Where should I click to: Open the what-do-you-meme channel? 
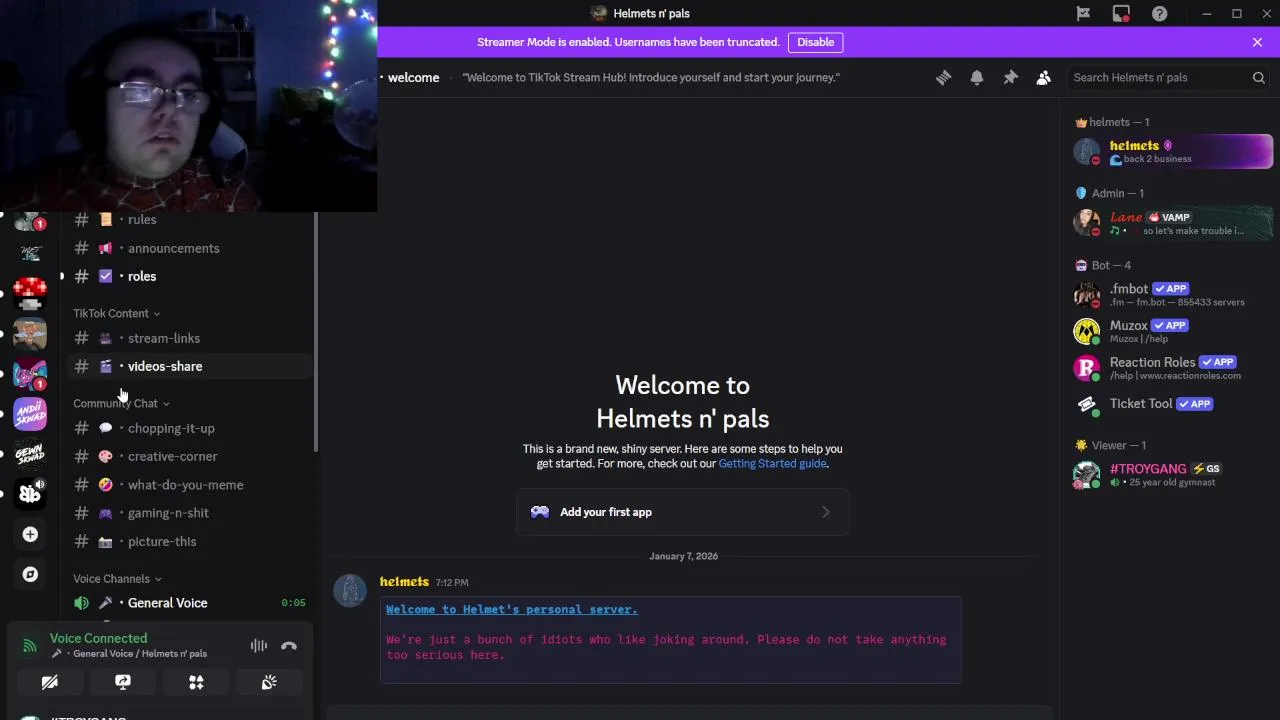(x=188, y=485)
